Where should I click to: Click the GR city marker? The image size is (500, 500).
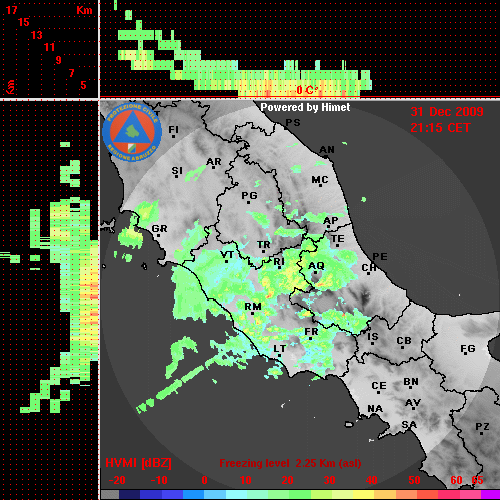(x=159, y=236)
